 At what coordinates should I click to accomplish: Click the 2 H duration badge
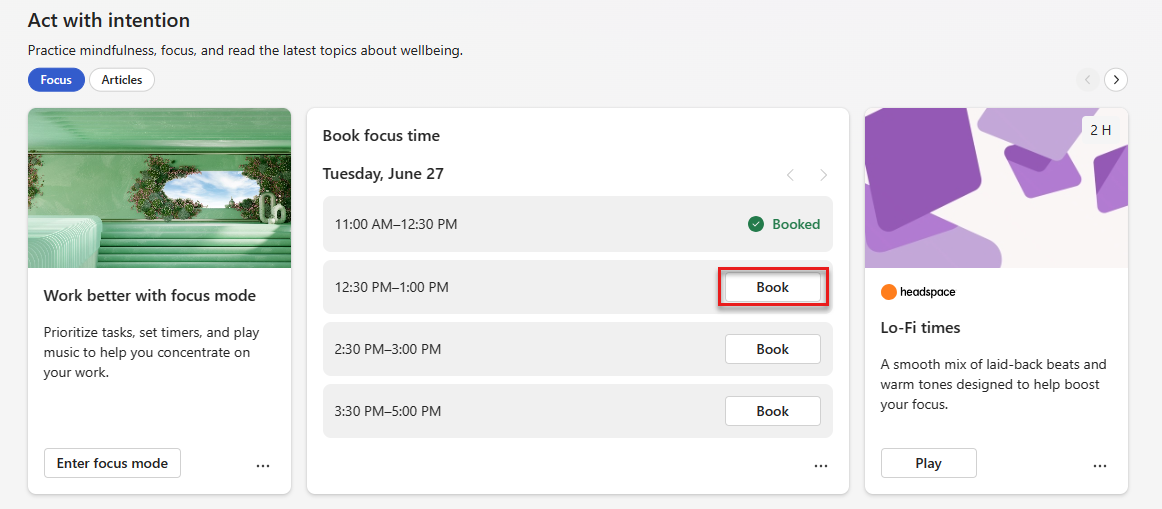click(1100, 130)
